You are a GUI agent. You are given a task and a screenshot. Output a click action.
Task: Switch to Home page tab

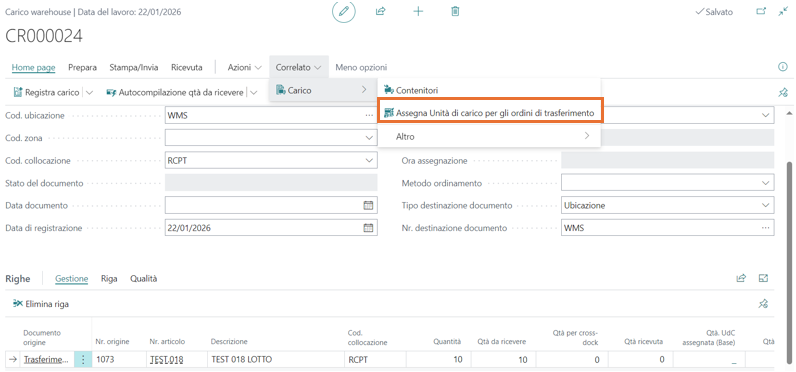[x=34, y=67]
